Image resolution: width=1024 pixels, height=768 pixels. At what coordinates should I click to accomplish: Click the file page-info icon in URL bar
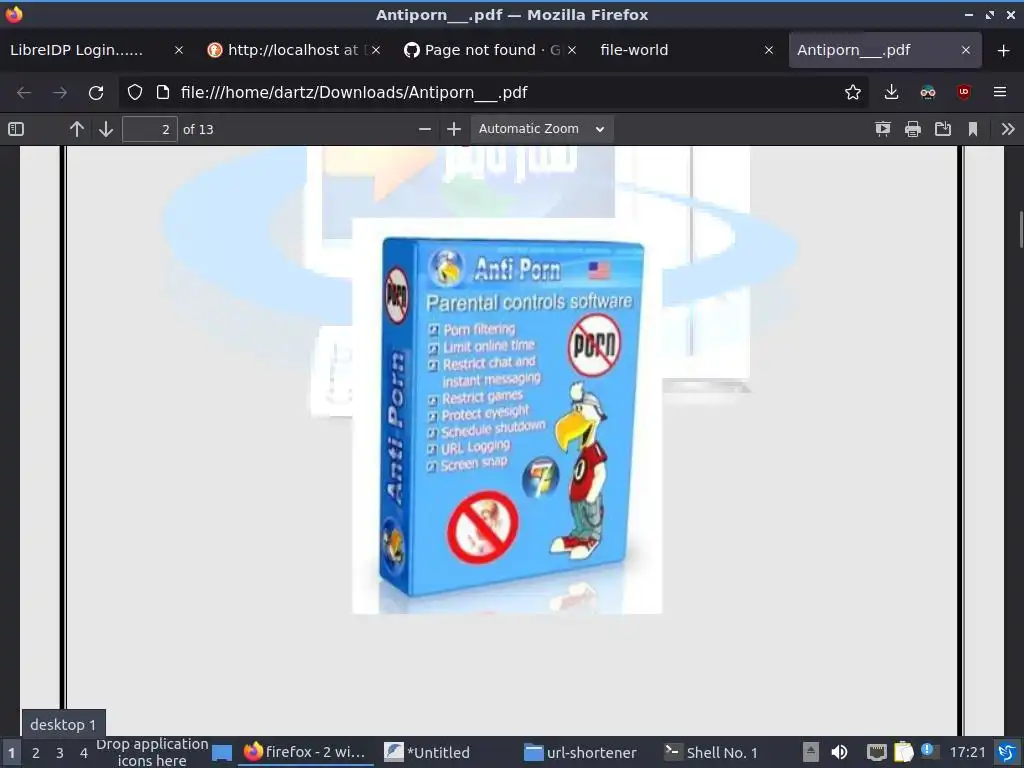163,93
